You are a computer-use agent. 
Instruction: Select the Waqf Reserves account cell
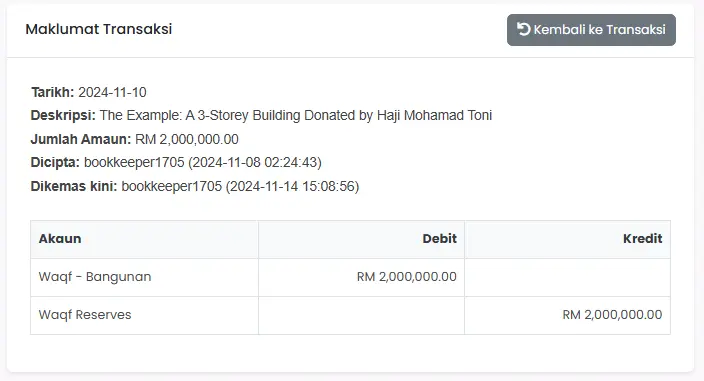pyautogui.click(x=144, y=315)
